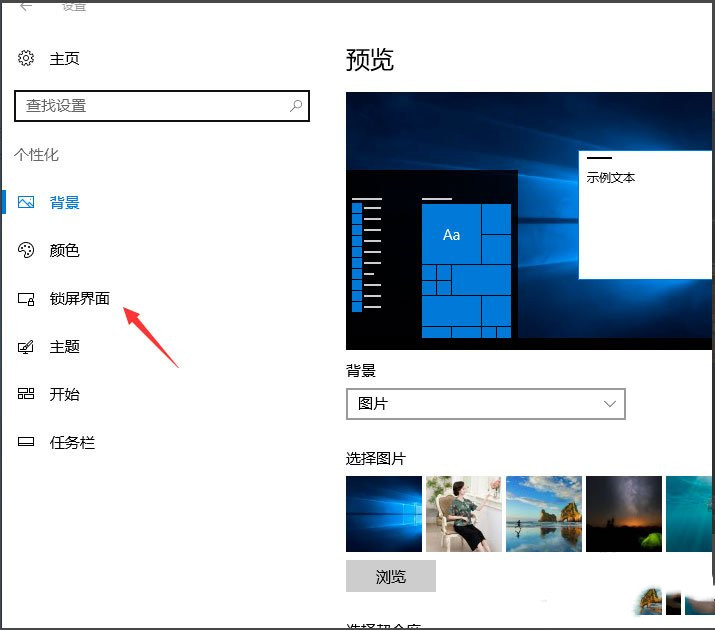Click the Aa tile in preview
This screenshot has height=630, width=715.
451,234
